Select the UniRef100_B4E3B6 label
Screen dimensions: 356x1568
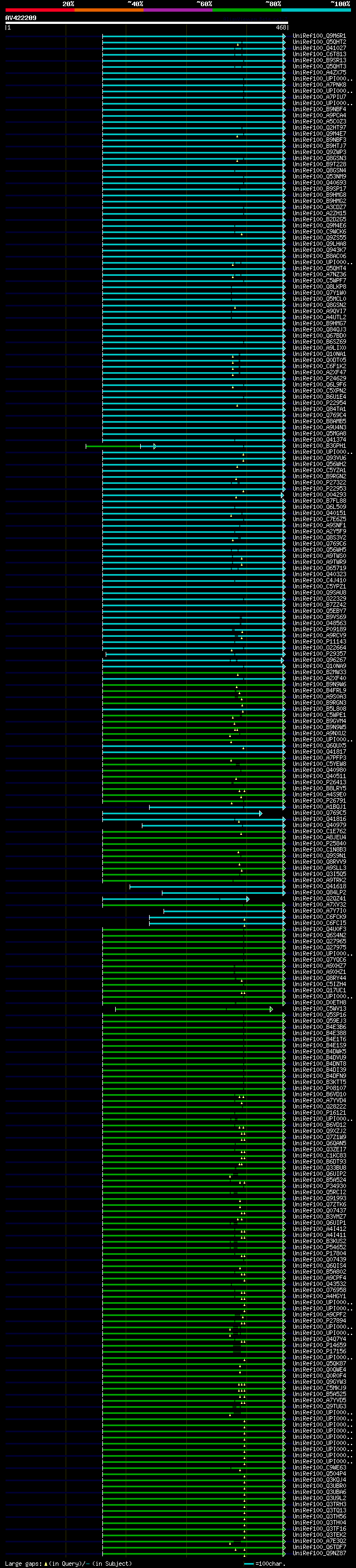(319, 1027)
